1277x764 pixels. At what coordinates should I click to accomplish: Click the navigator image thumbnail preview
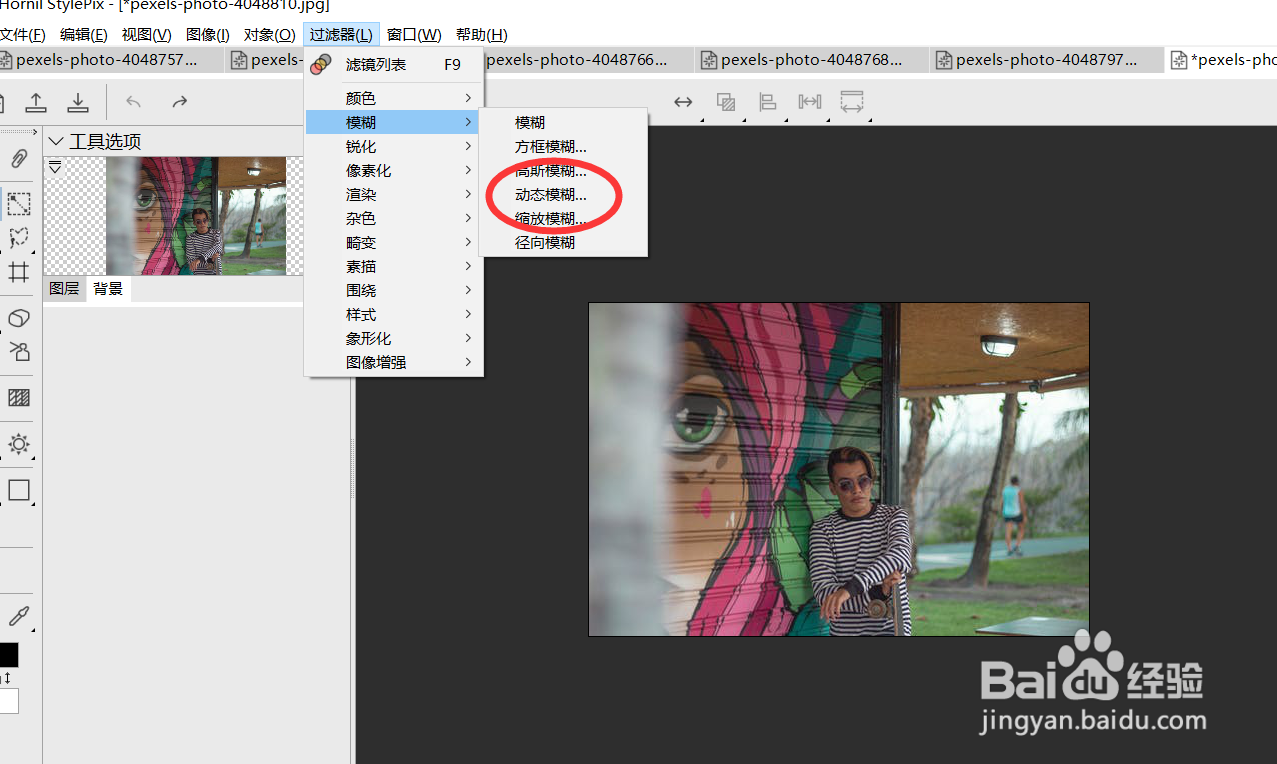click(196, 215)
